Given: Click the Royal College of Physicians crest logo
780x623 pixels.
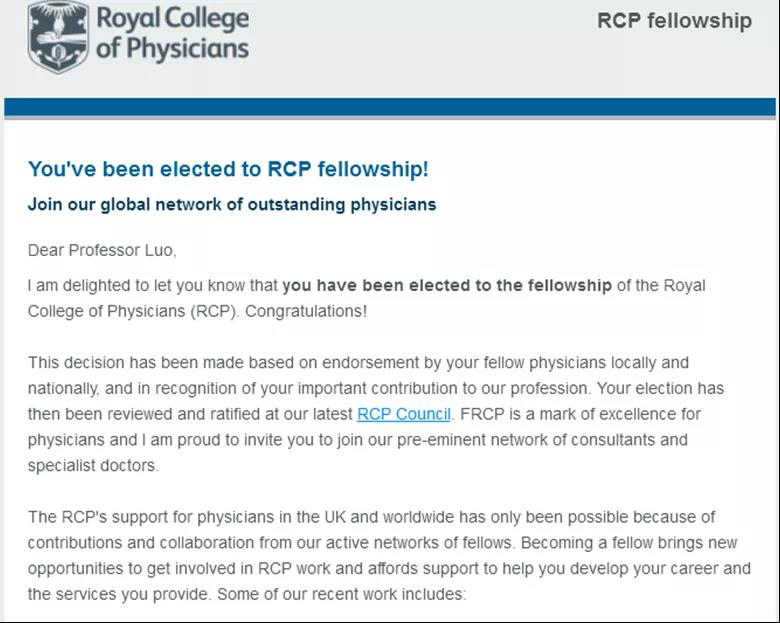Looking at the screenshot, I should (x=57, y=37).
